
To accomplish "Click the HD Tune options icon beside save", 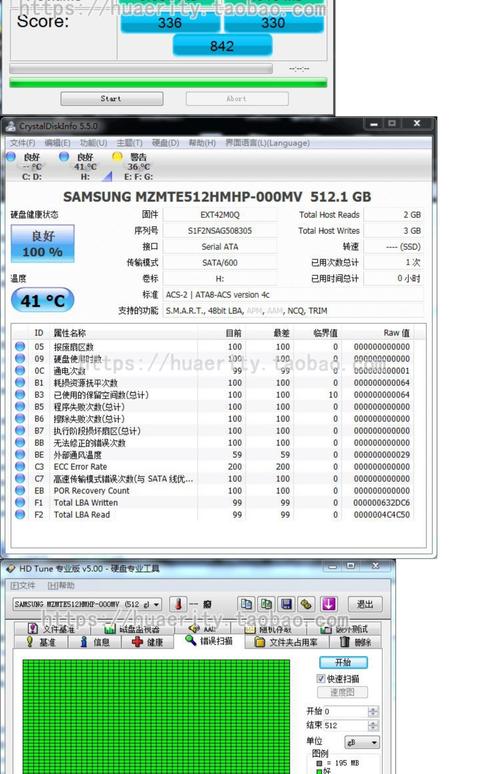I will [x=307, y=604].
